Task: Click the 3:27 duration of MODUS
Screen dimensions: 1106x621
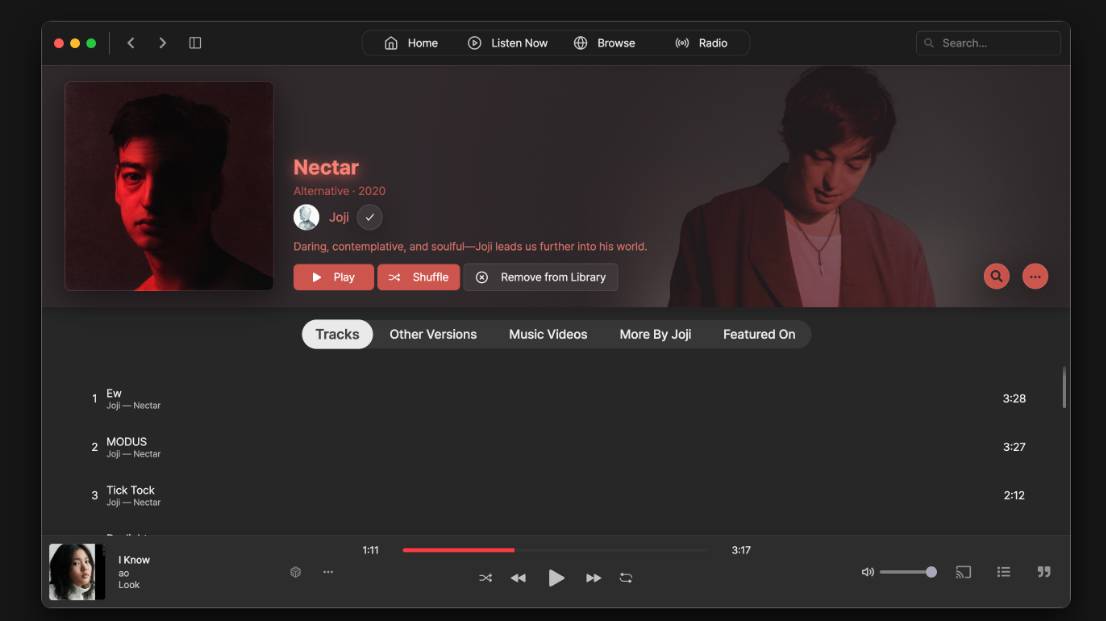Action: [1014, 447]
